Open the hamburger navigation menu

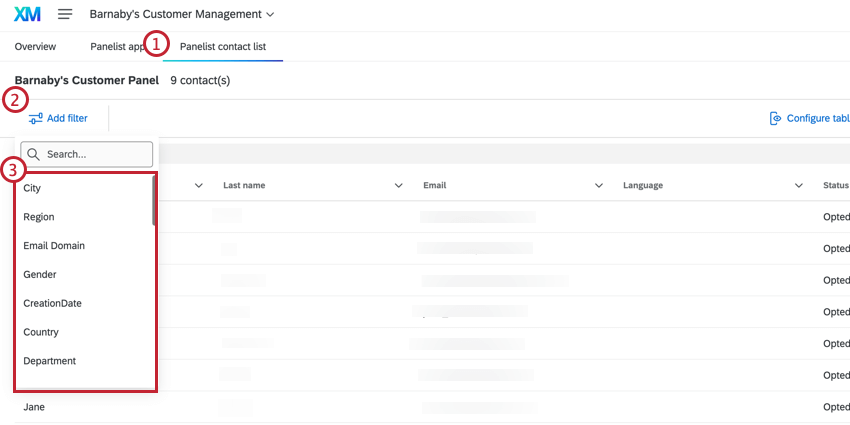tap(65, 14)
